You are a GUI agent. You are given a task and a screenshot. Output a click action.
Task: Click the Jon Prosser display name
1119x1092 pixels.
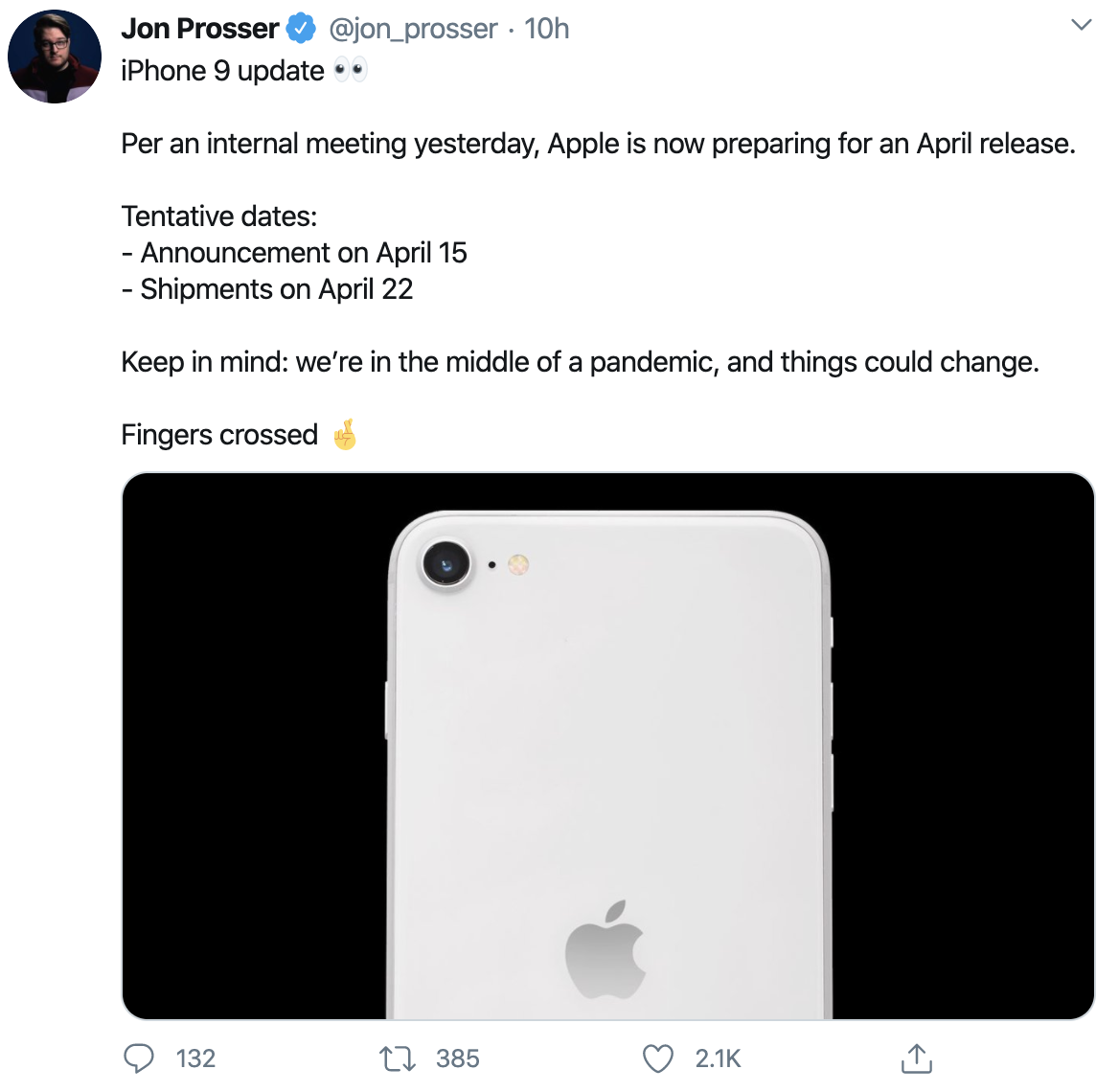tap(199, 29)
